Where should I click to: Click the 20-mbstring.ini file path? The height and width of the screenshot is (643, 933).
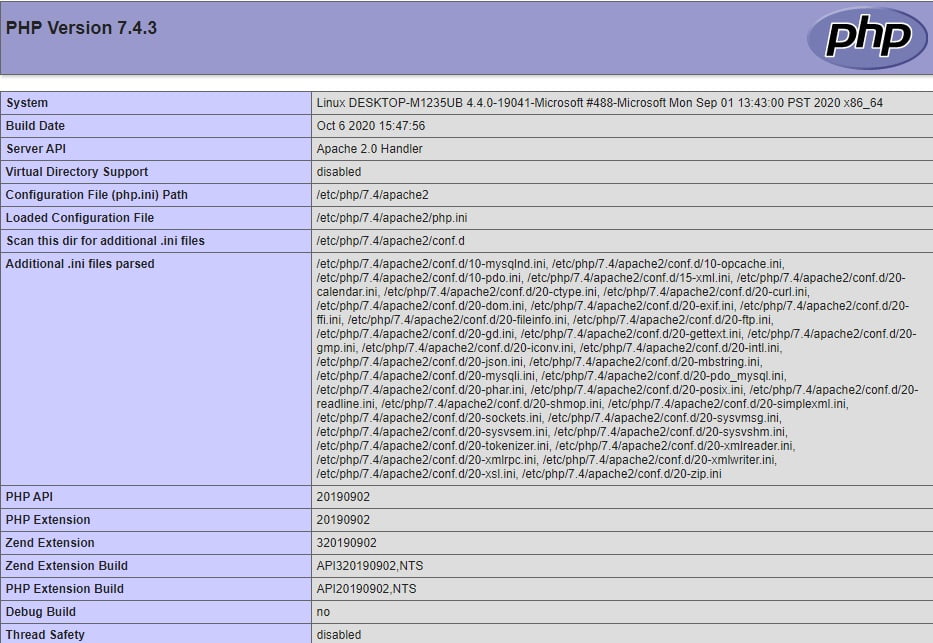pyautogui.click(x=645, y=362)
